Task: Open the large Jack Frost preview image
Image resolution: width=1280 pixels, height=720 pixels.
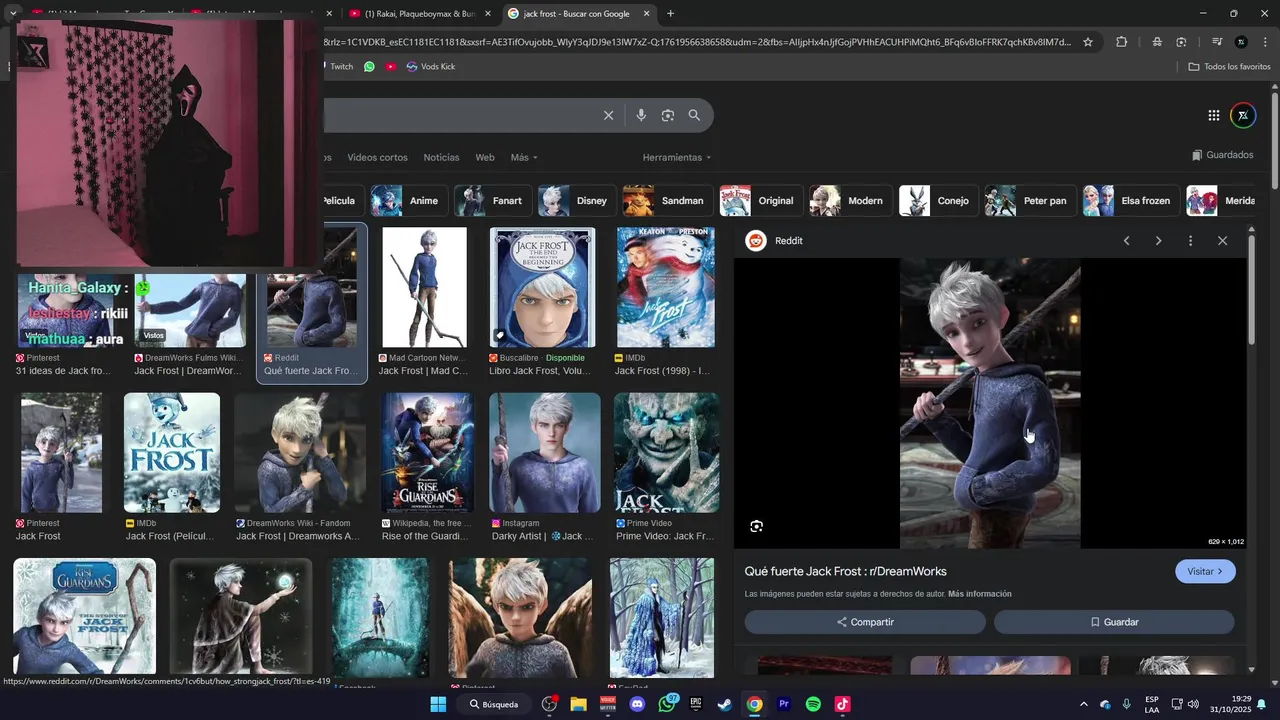Action: (x=990, y=403)
